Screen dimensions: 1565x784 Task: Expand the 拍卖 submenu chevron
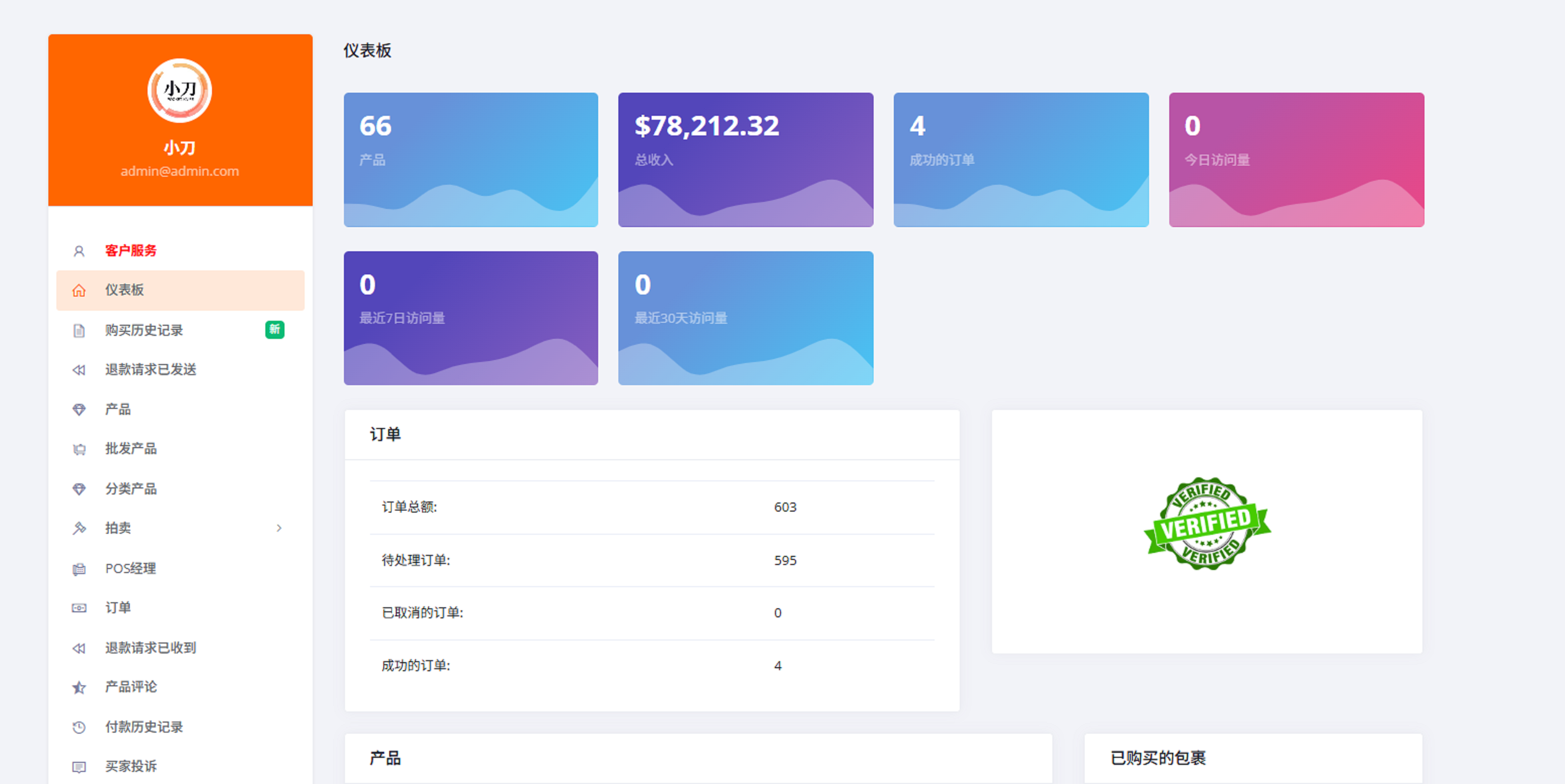coord(279,528)
